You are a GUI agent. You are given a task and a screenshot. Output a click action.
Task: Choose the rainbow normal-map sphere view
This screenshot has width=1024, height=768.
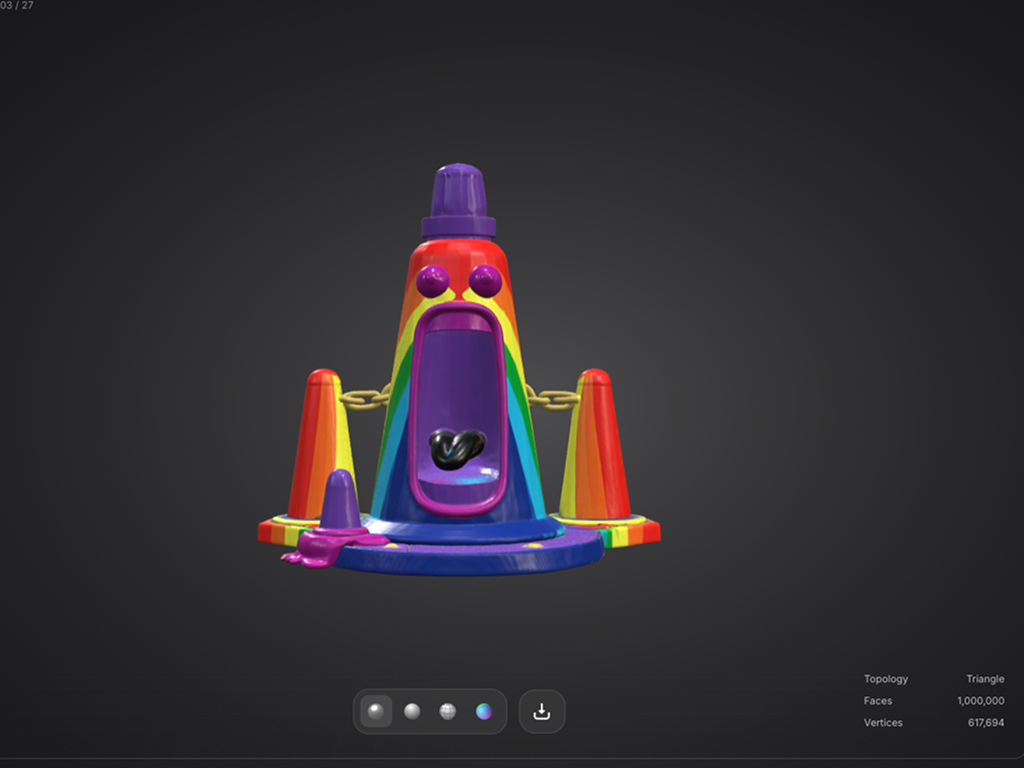click(484, 712)
